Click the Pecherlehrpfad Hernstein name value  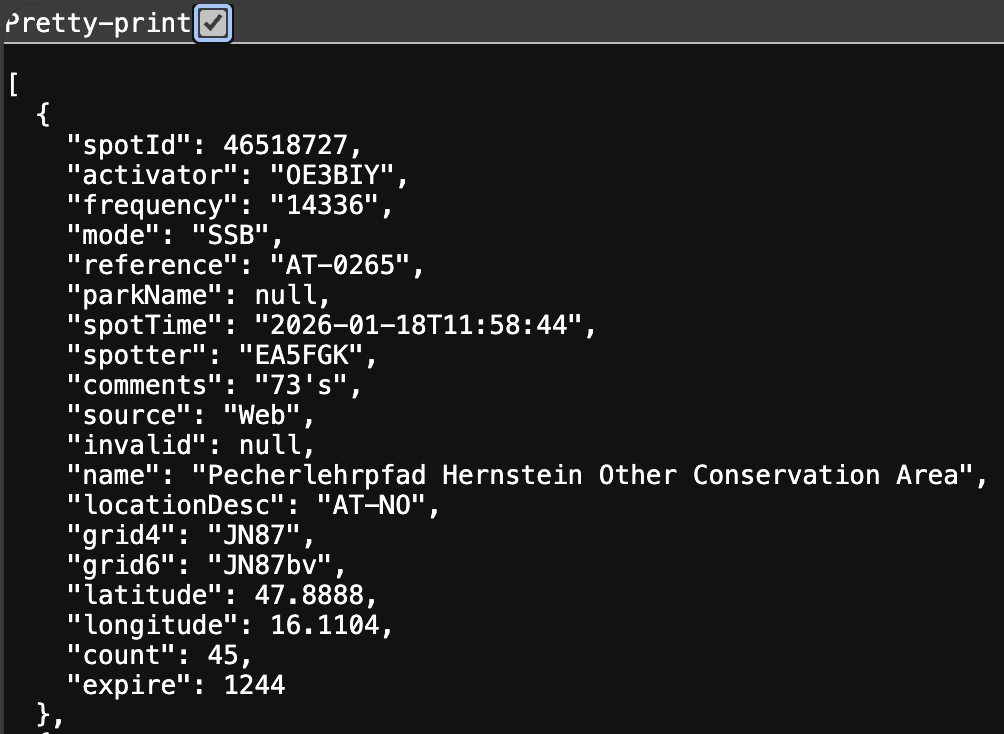[x=582, y=474]
